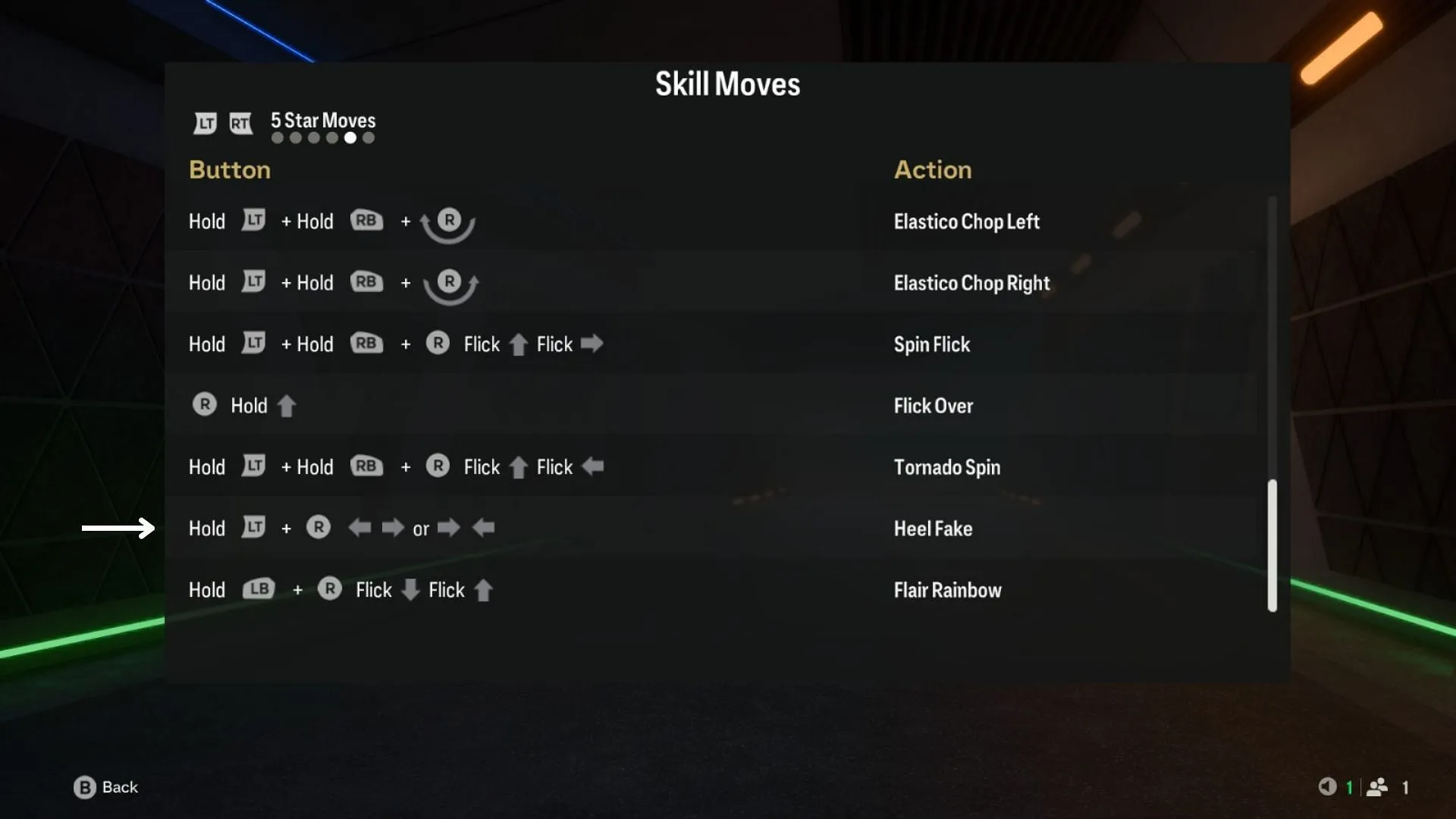Navigate to the previous skill moves page
The image size is (1456, 819).
pyautogui.click(x=204, y=122)
